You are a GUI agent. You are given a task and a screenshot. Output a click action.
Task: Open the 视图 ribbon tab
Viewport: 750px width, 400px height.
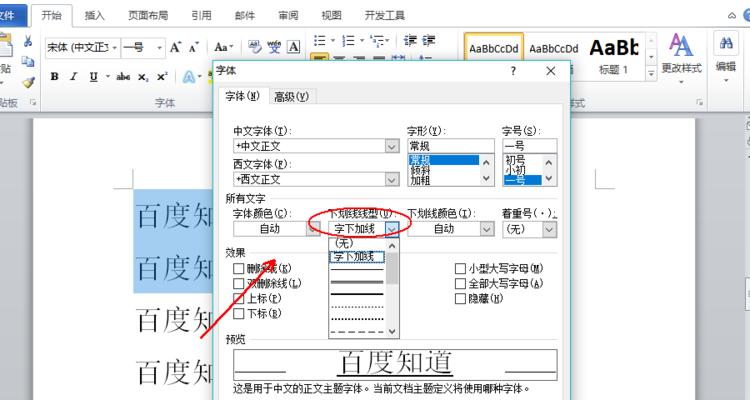pyautogui.click(x=331, y=15)
